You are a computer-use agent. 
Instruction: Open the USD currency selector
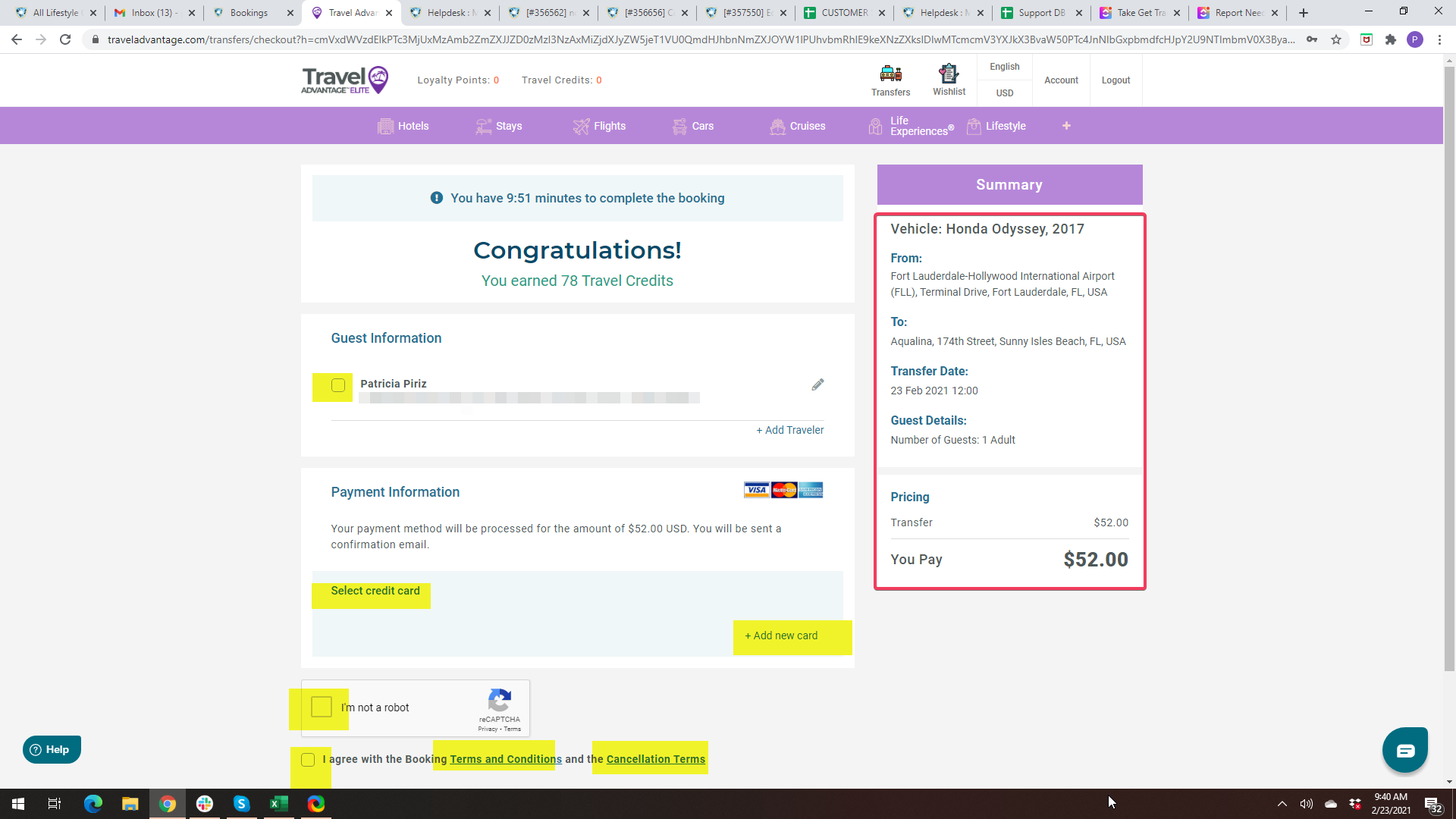click(1004, 93)
